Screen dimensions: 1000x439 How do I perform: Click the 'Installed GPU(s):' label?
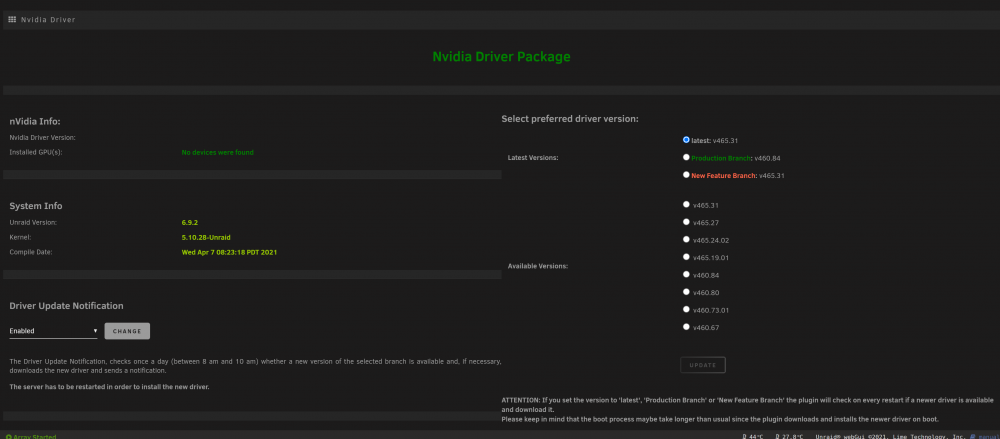click(x=36, y=153)
